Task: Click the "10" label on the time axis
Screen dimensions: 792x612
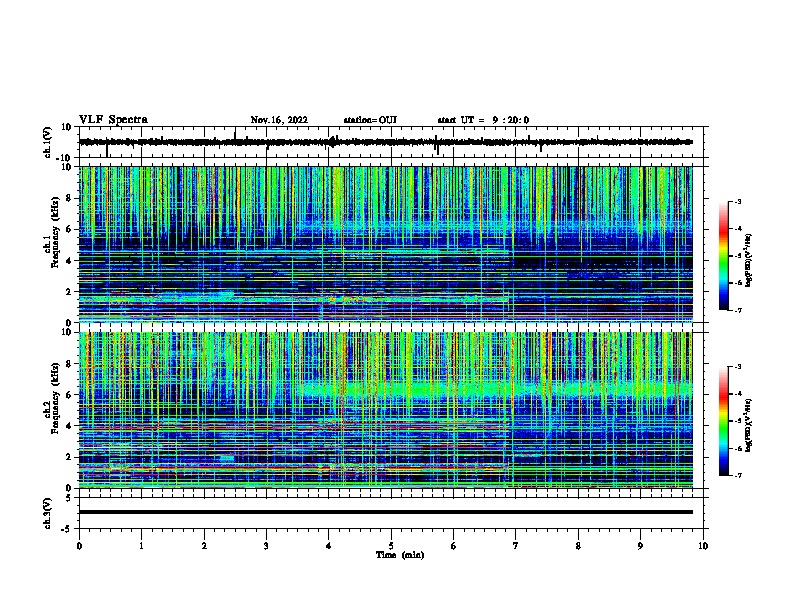Action: tap(703, 546)
